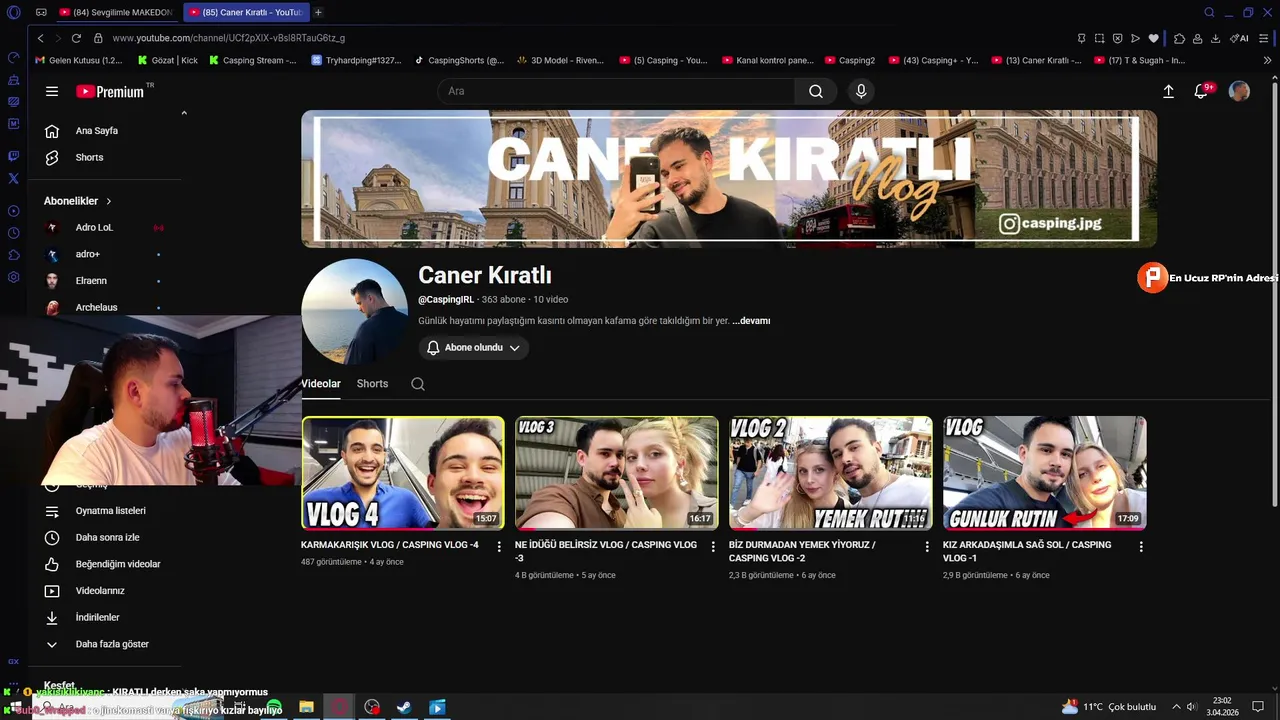
Task: Play the GUNLUK RUTIN video thumbnail
Action: 1045,473
